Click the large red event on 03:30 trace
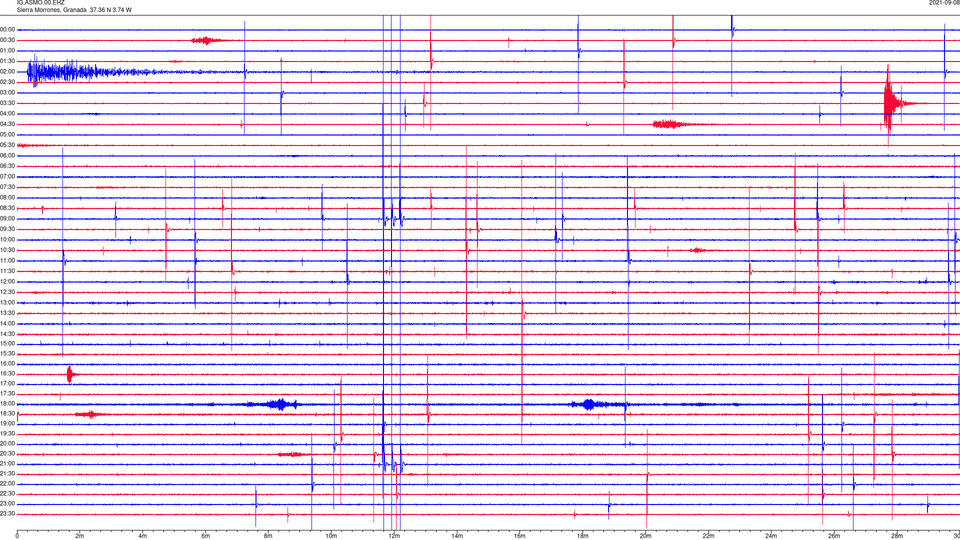Viewport: 960px width, 540px height. (x=893, y=103)
